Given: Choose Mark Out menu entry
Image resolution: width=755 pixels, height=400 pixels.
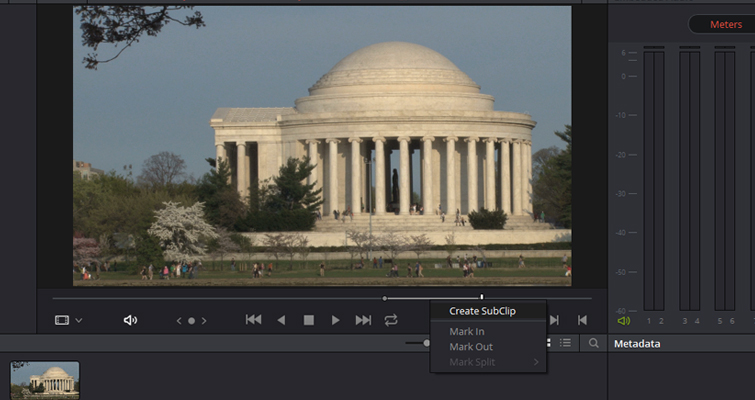Looking at the screenshot, I should [470, 347].
